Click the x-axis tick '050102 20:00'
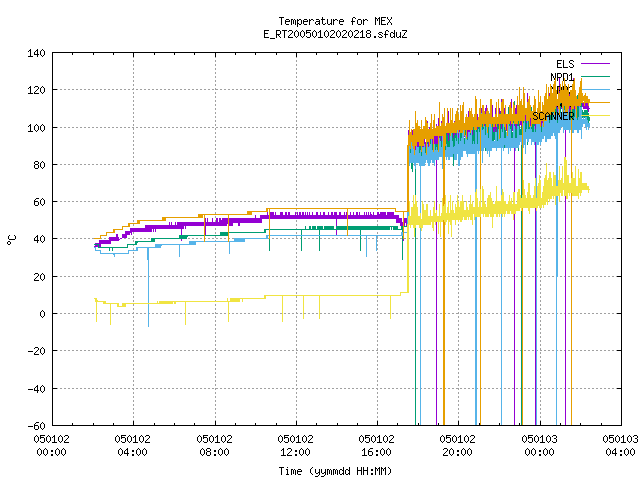Image resolution: width=640 pixels, height=480 pixels. pyautogui.click(x=458, y=446)
